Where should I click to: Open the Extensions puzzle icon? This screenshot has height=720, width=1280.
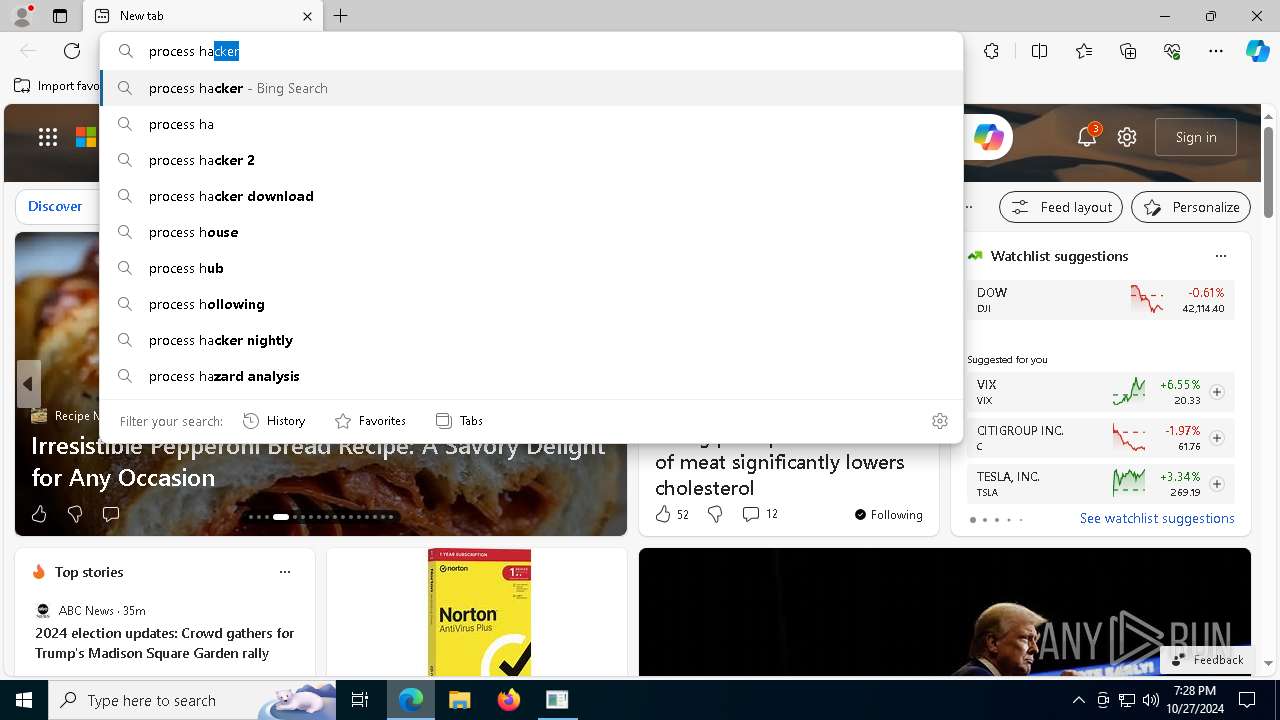click(x=991, y=51)
